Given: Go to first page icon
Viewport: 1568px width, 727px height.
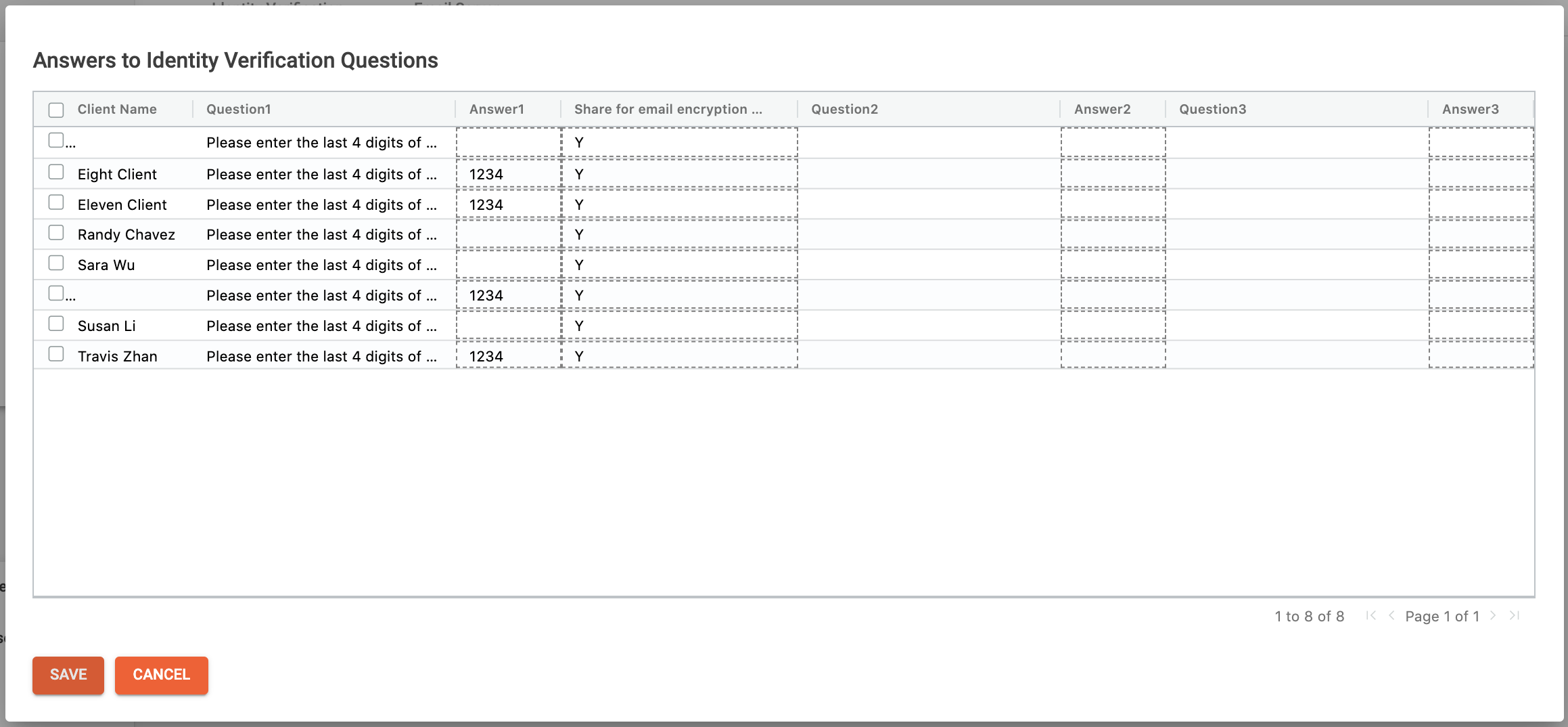Looking at the screenshot, I should pos(1371,615).
